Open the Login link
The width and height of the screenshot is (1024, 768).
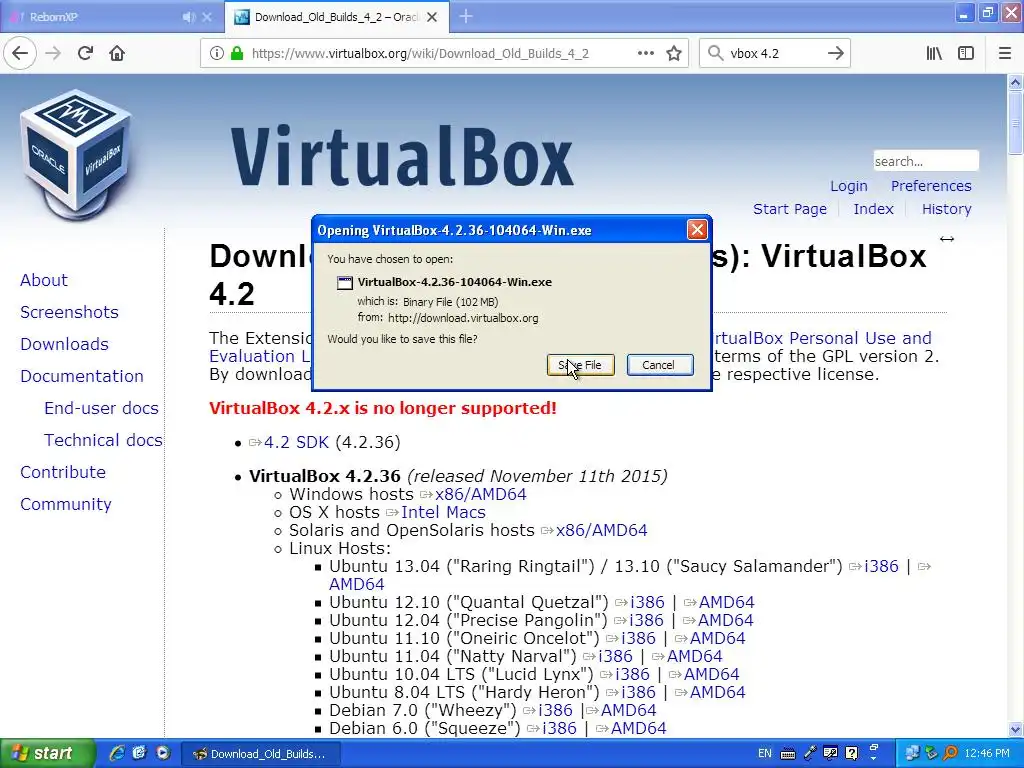pyautogui.click(x=848, y=186)
